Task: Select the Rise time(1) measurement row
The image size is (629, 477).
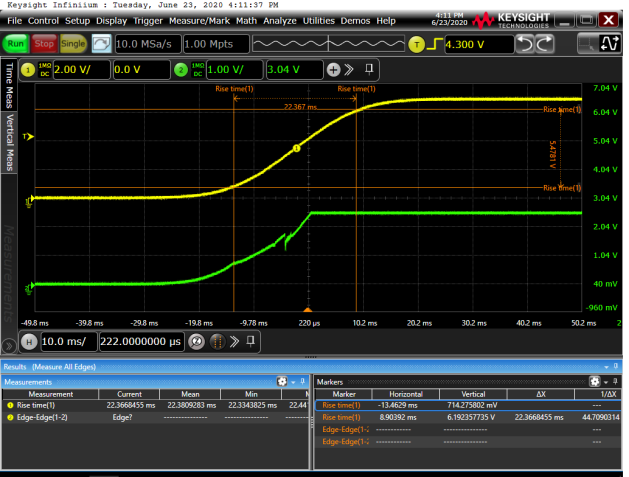Action: coord(50,405)
